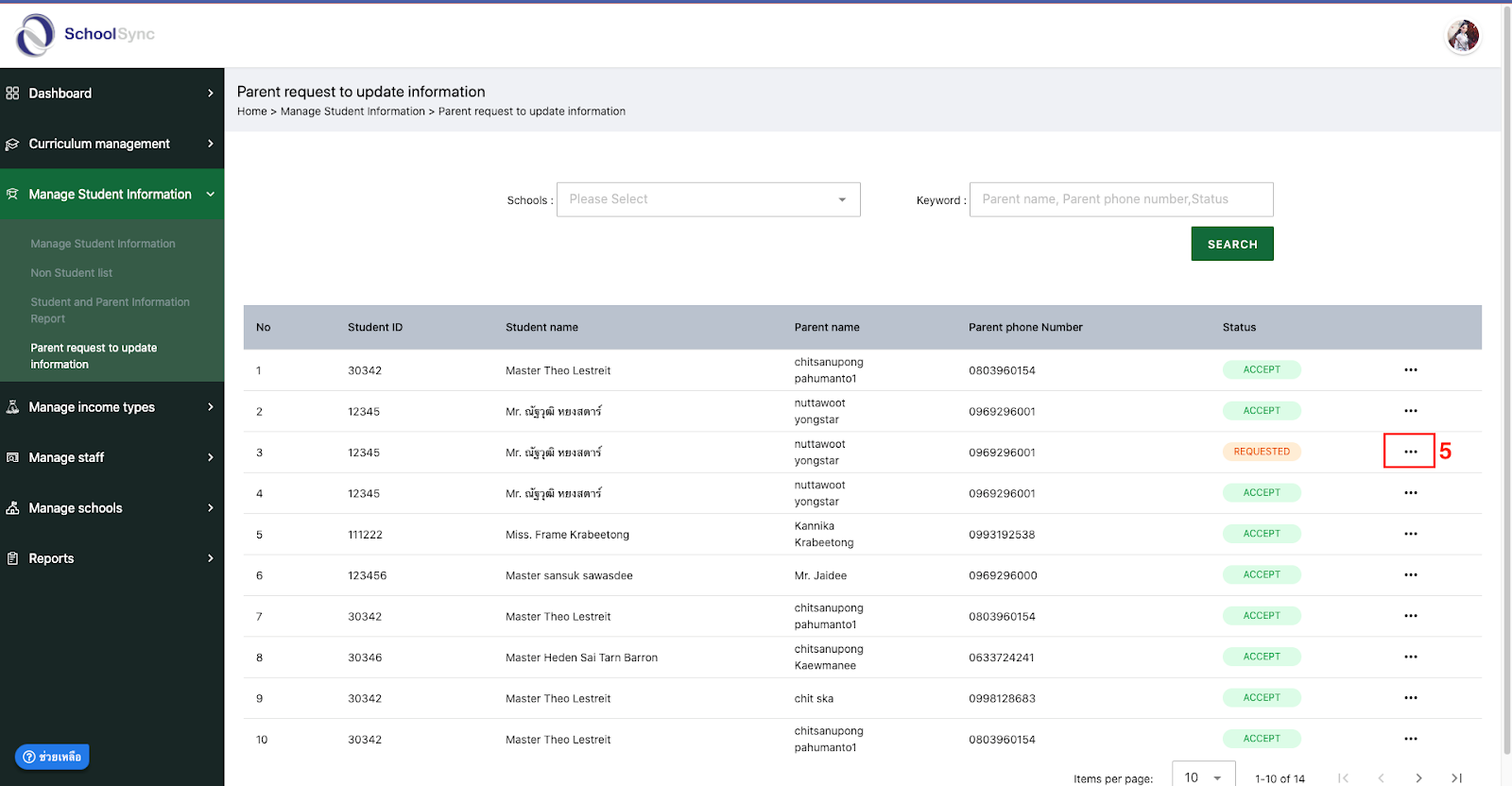Click Manage Student Information breadcrumb link
This screenshot has width=1512, height=786.
[x=352, y=111]
